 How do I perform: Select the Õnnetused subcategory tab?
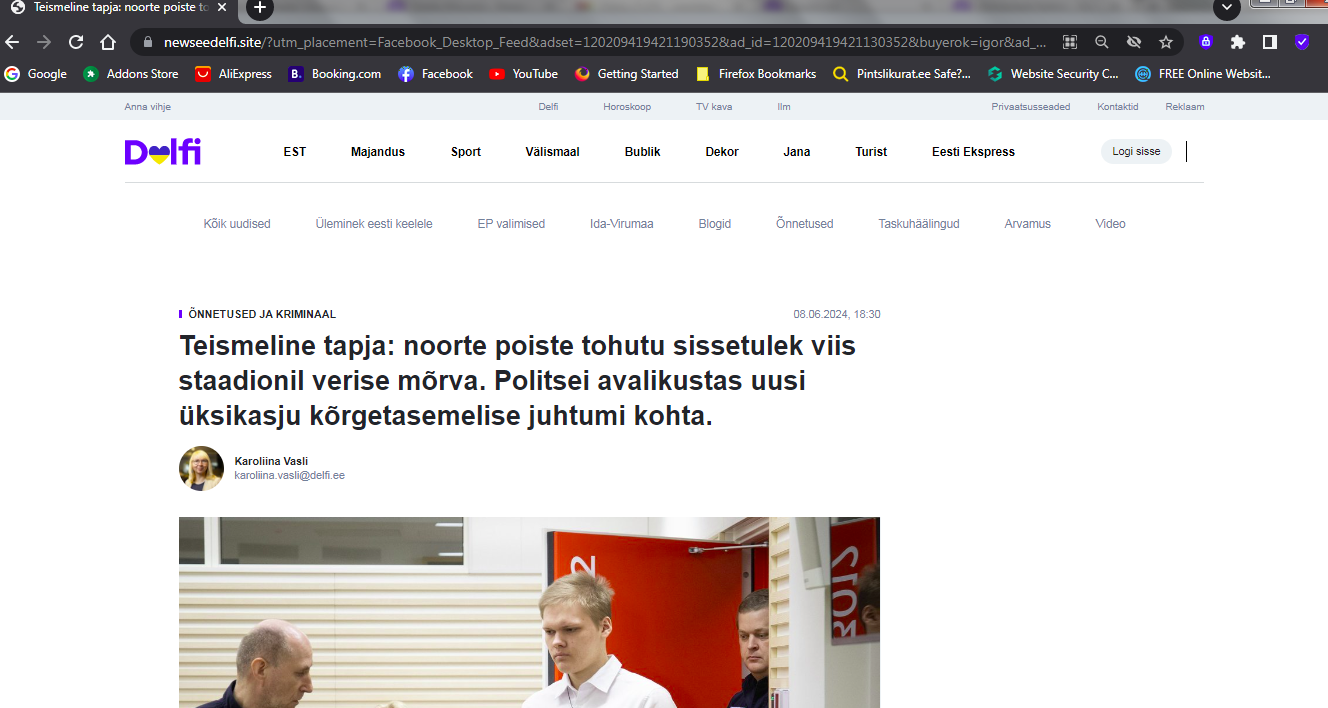[804, 224]
